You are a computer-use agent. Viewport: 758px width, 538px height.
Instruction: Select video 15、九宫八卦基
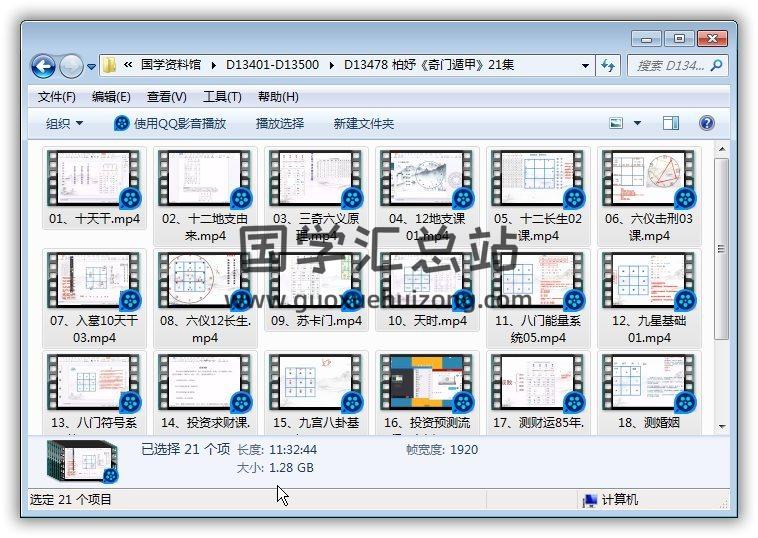(316, 393)
